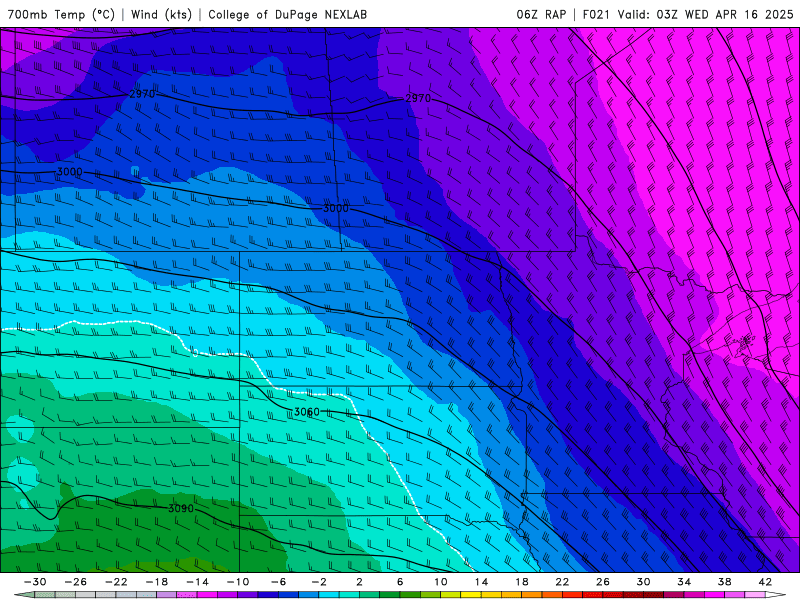Click the "26" color scale value
The image size is (800, 600).
coord(603,582)
